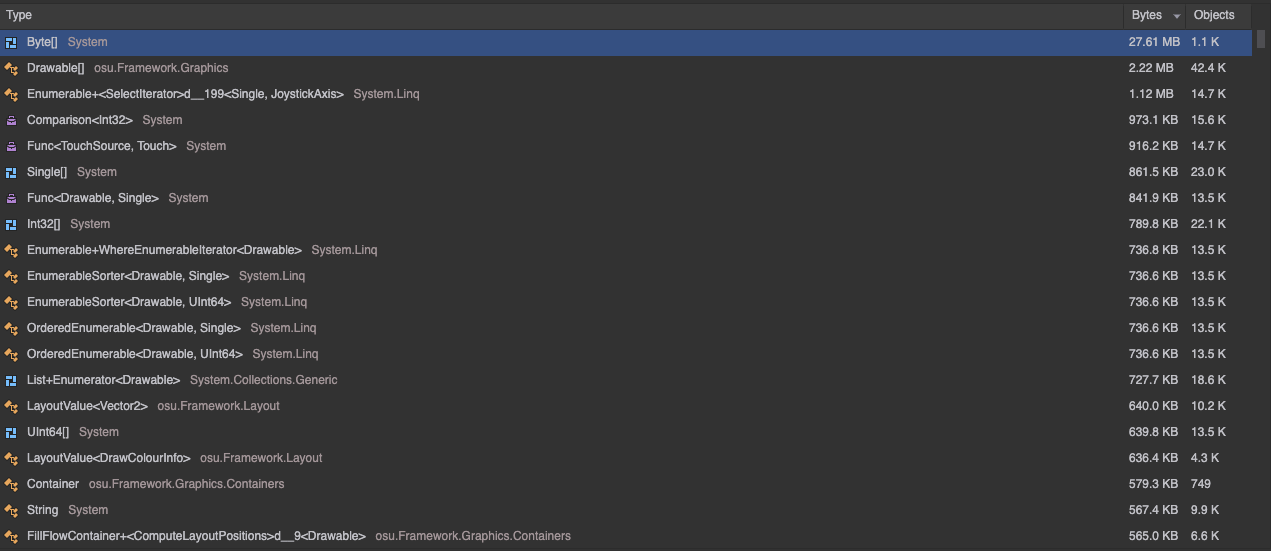Click icon beside OrderedEnumerable<Drawable, Single>
The height and width of the screenshot is (551, 1271).
point(11,328)
